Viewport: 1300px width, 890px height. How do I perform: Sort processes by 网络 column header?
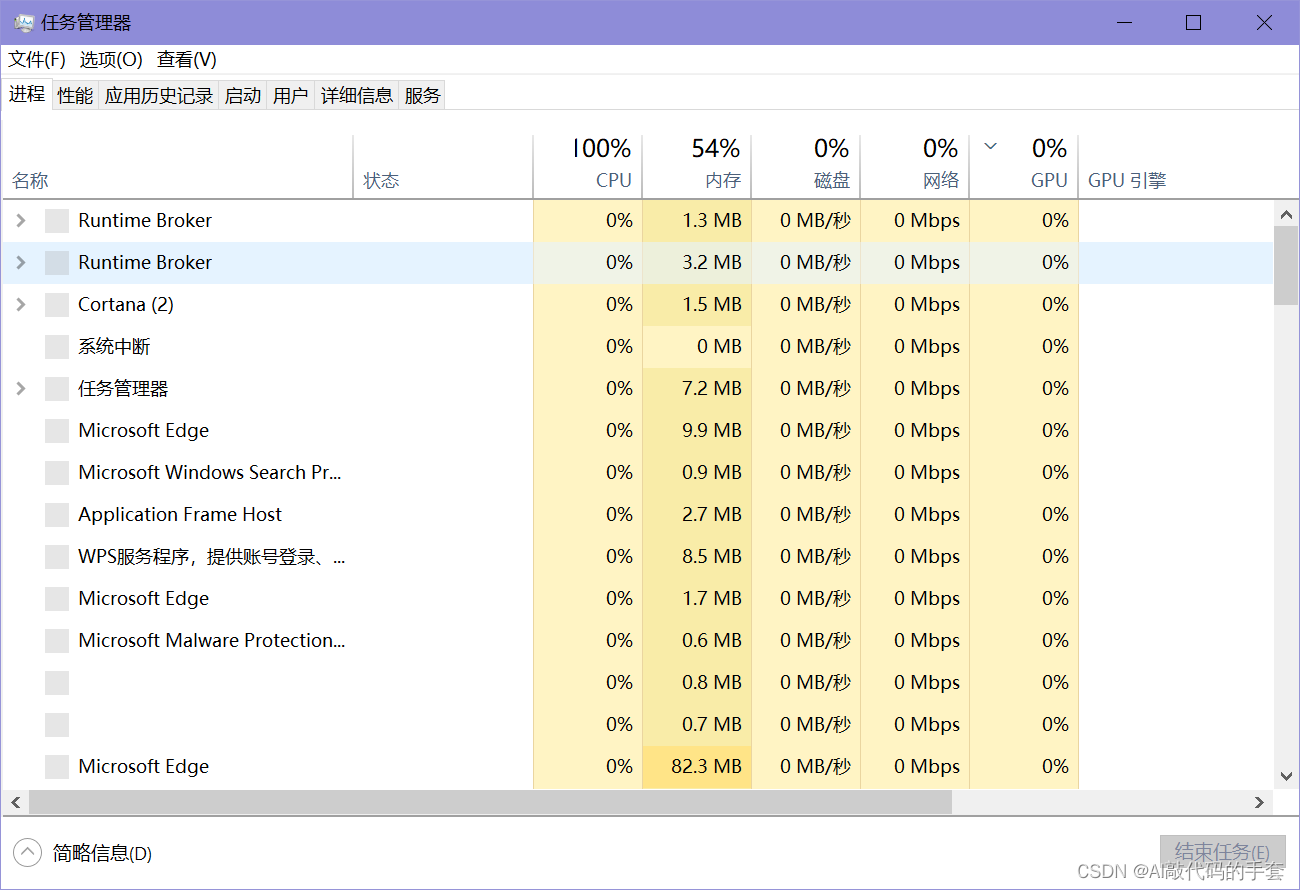pos(915,167)
